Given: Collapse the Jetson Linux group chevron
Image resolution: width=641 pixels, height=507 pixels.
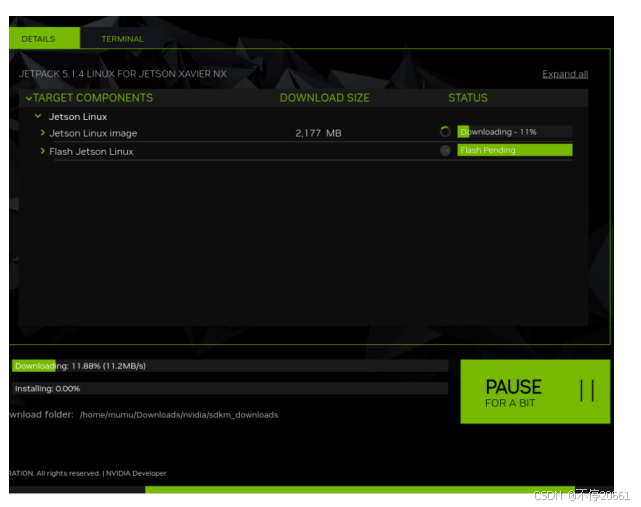Looking at the screenshot, I should point(38,116).
